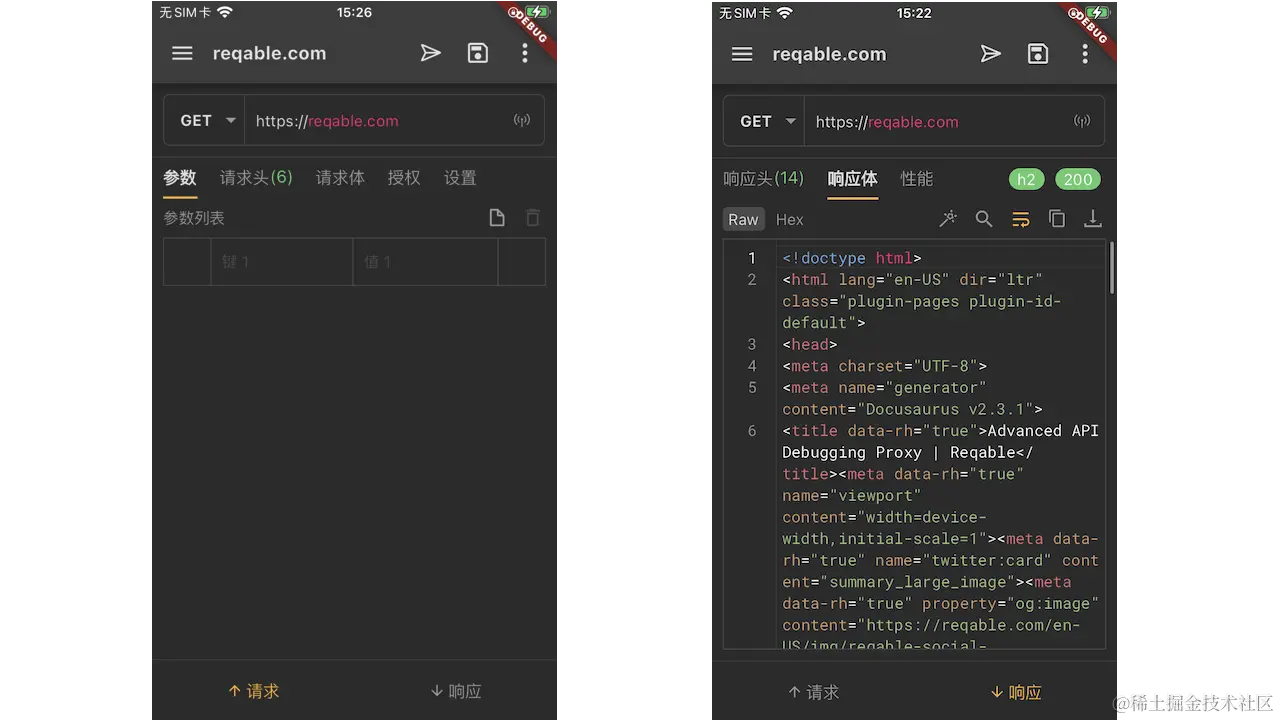Click the 键 1 key input cell

pyautogui.click(x=282, y=262)
